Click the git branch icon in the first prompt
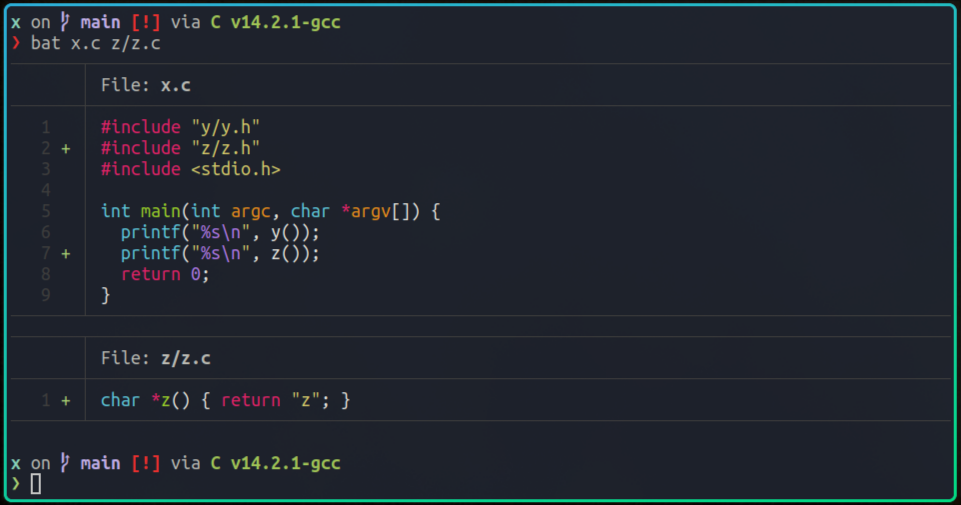961x505 pixels. 65,22
